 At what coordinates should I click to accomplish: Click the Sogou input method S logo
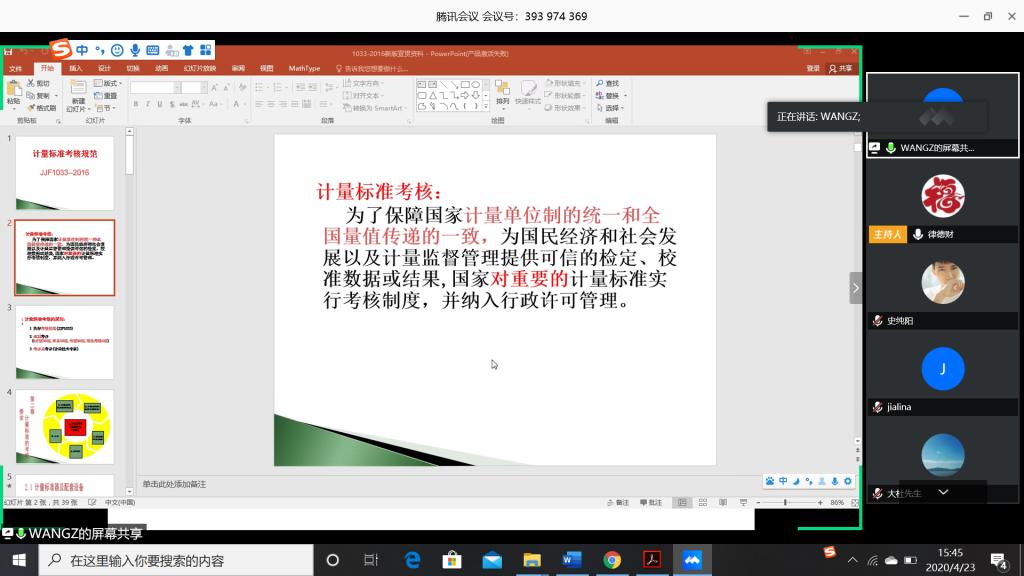click(61, 49)
